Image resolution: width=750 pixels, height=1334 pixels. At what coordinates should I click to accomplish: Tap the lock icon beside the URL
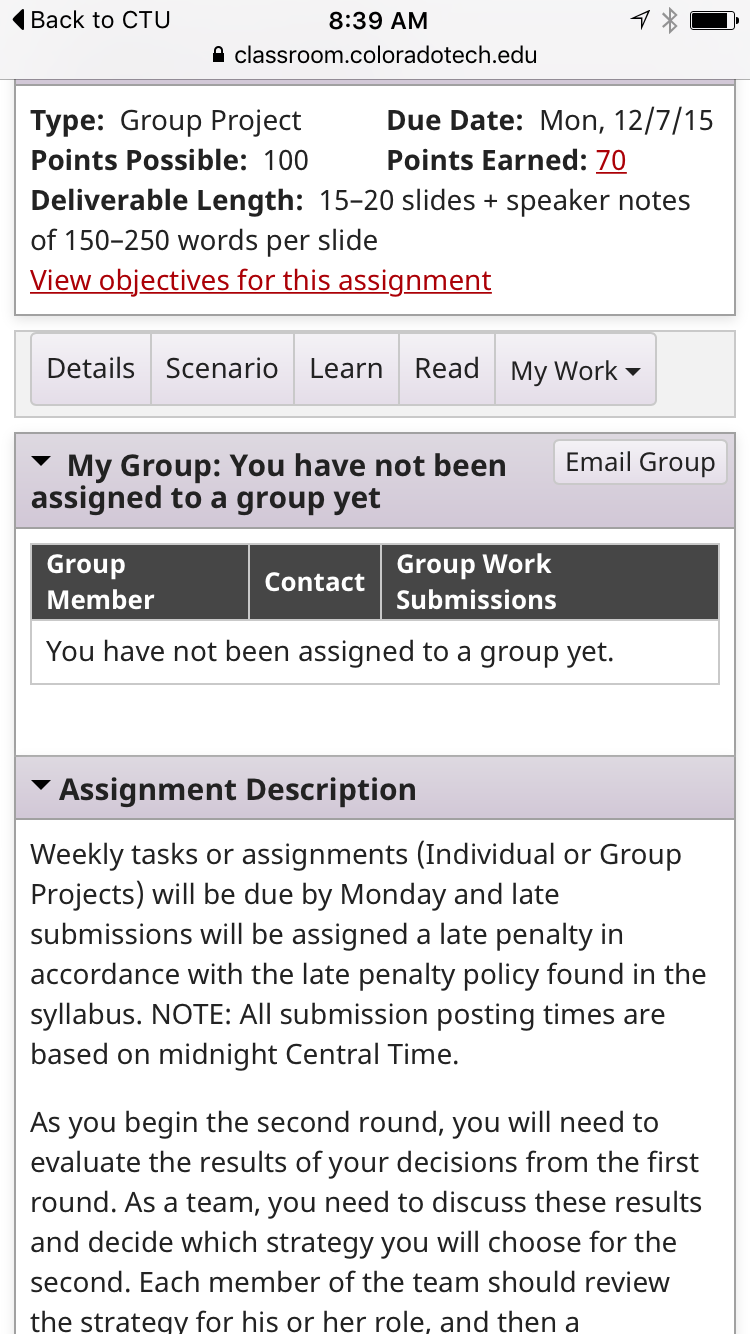pos(220,55)
